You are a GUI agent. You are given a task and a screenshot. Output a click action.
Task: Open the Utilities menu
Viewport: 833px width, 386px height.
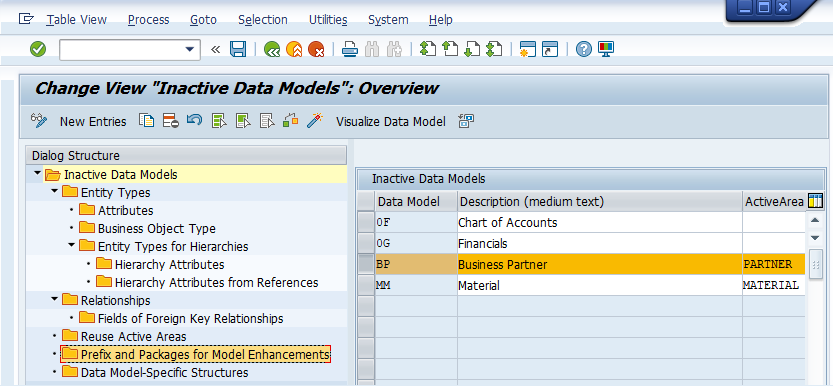[x=328, y=20]
